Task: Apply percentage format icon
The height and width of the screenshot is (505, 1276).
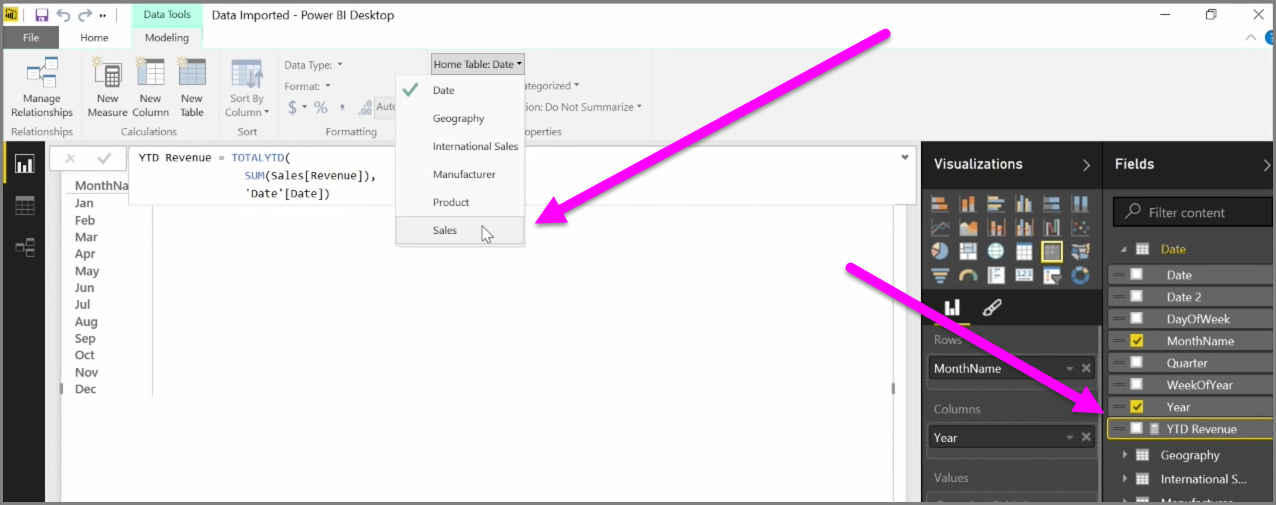Action: click(x=321, y=107)
